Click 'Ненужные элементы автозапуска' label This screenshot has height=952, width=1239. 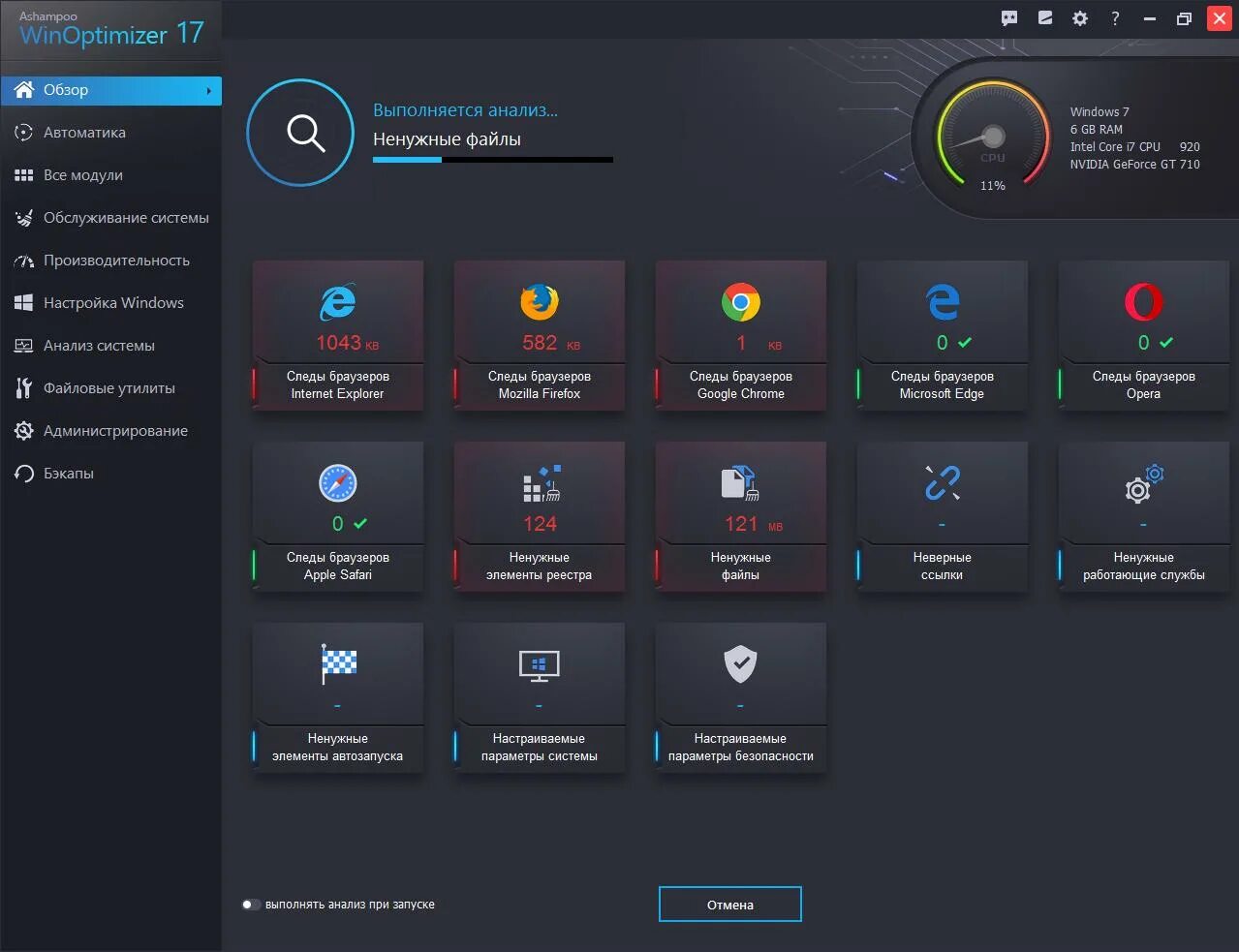338,747
